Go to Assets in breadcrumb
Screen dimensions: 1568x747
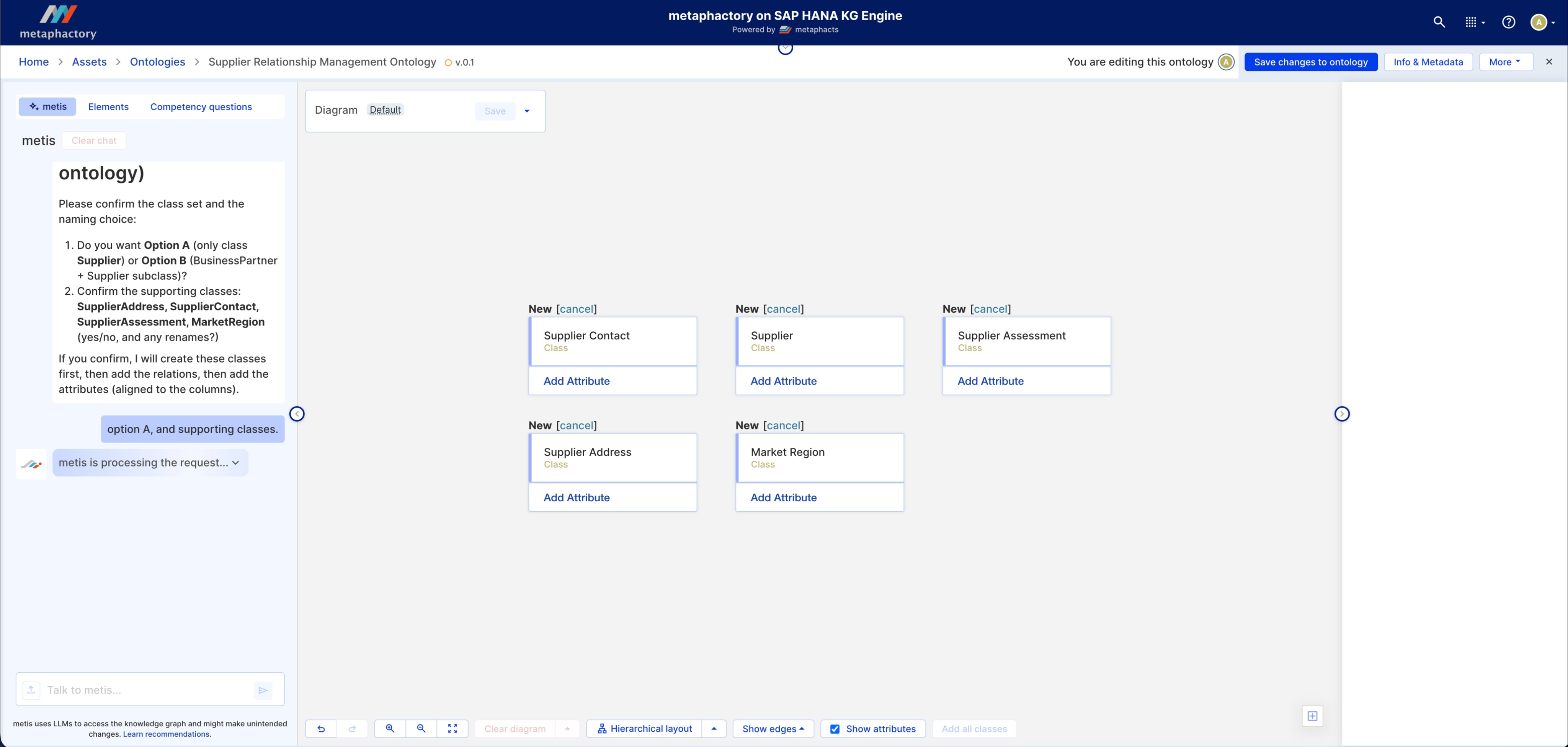[89, 62]
